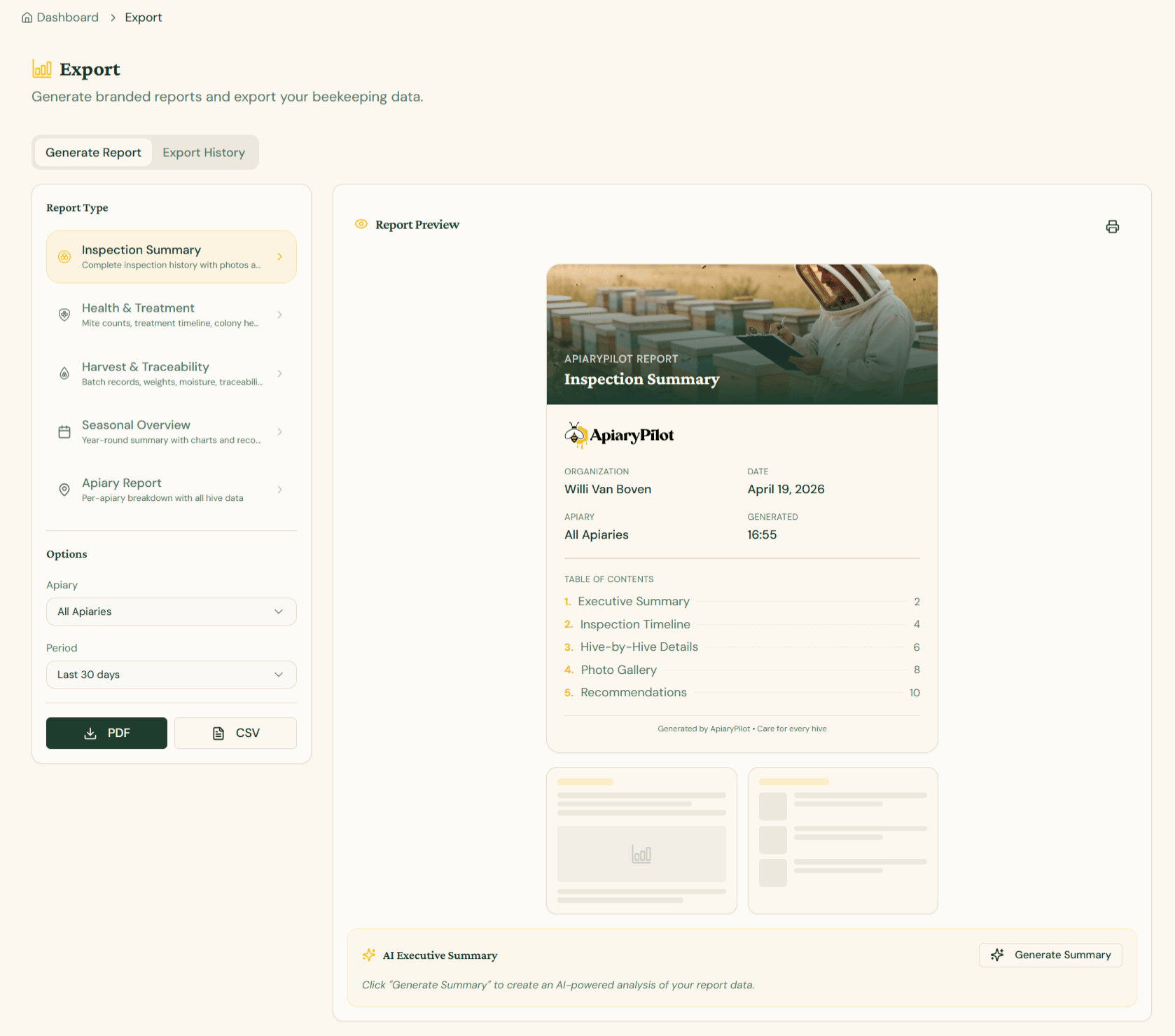Screen dimensions: 1175x1036
Task: Click the sparkle icon beside AI Executive Summary
Action: point(369,955)
